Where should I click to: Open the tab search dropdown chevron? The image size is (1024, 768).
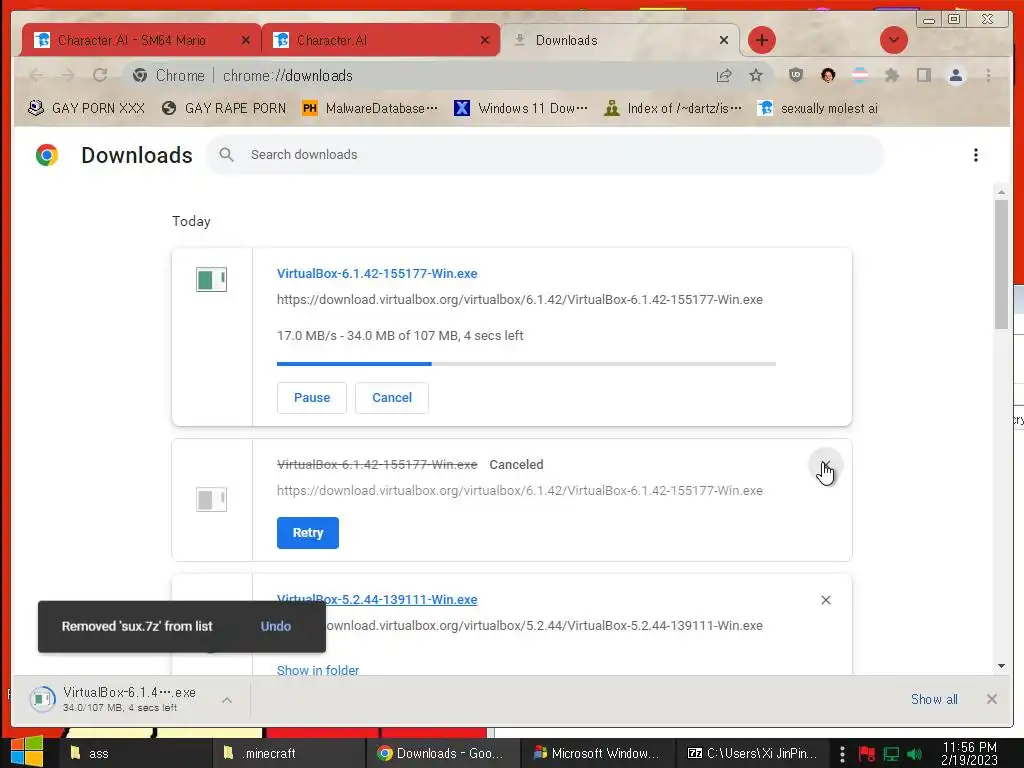(893, 40)
